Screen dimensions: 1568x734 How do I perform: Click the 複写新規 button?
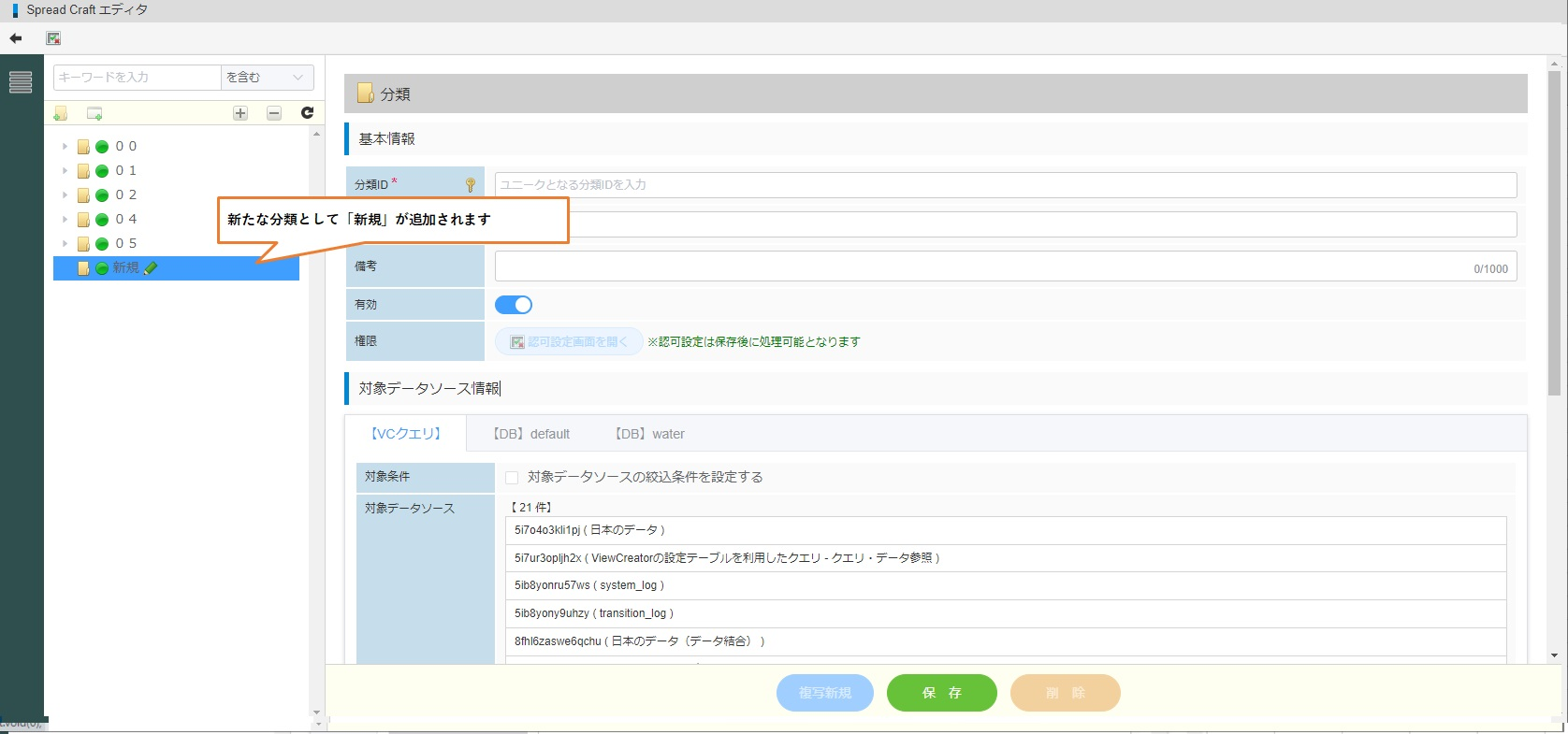coord(824,693)
